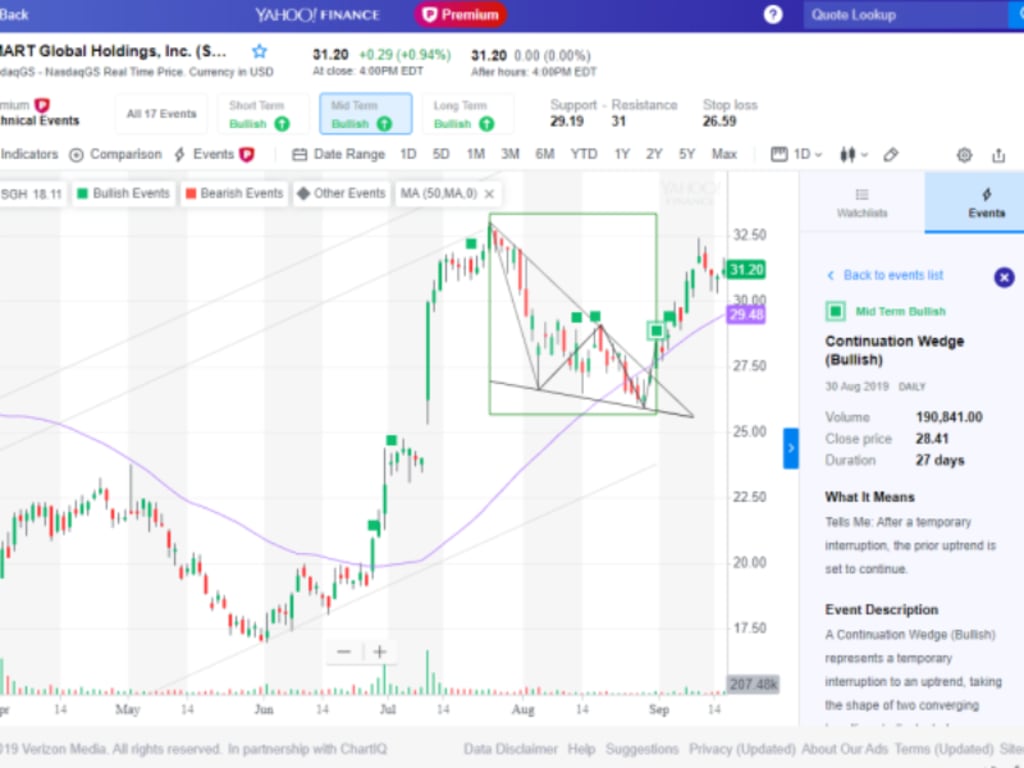Click Support value 29.19

pyautogui.click(x=566, y=121)
